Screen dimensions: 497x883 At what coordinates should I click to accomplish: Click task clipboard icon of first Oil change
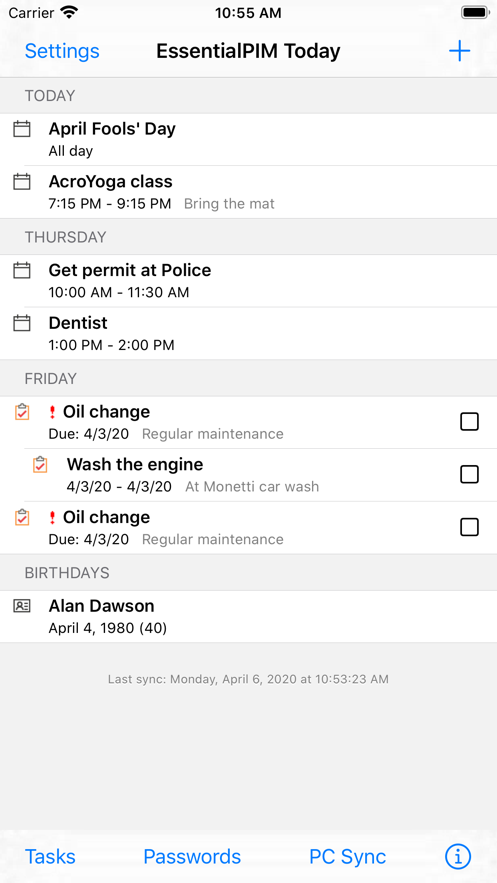[22, 412]
